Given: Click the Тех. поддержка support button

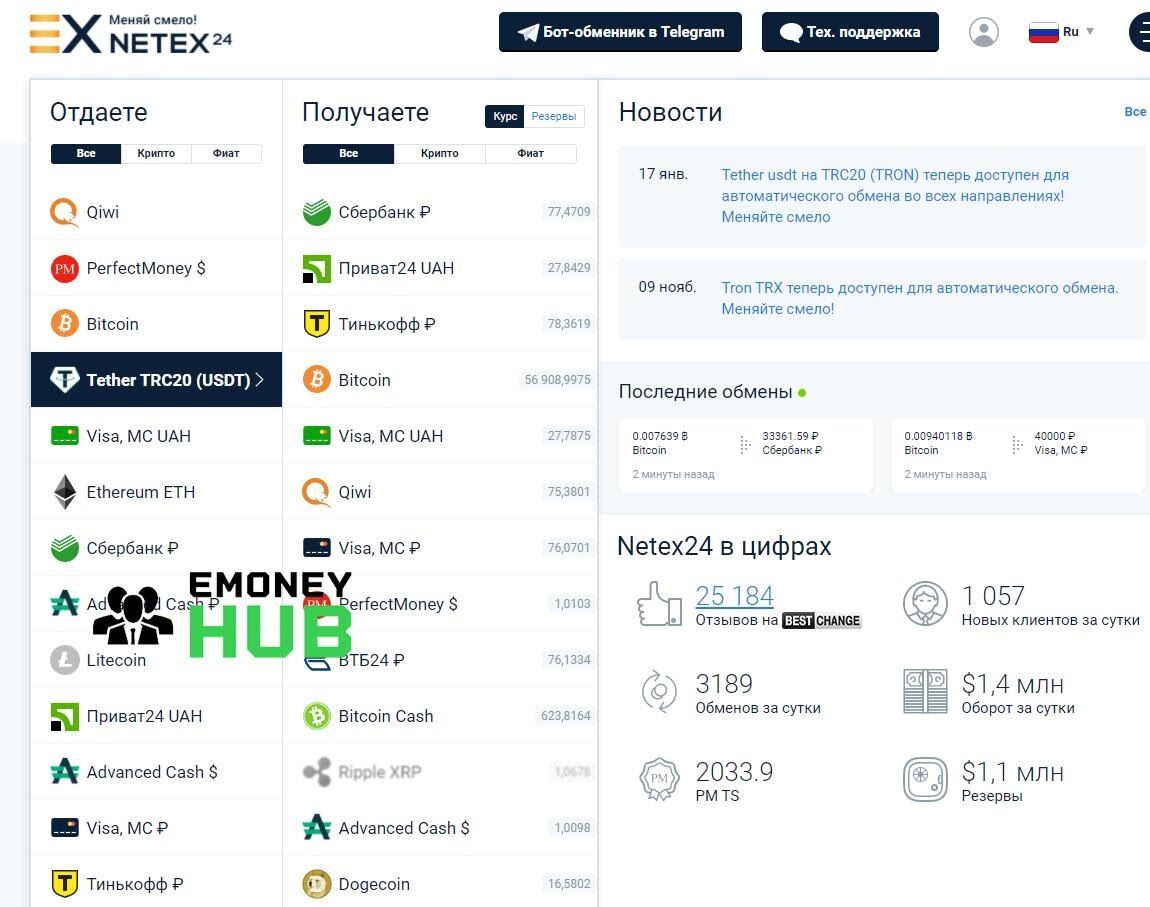Looking at the screenshot, I should [850, 32].
